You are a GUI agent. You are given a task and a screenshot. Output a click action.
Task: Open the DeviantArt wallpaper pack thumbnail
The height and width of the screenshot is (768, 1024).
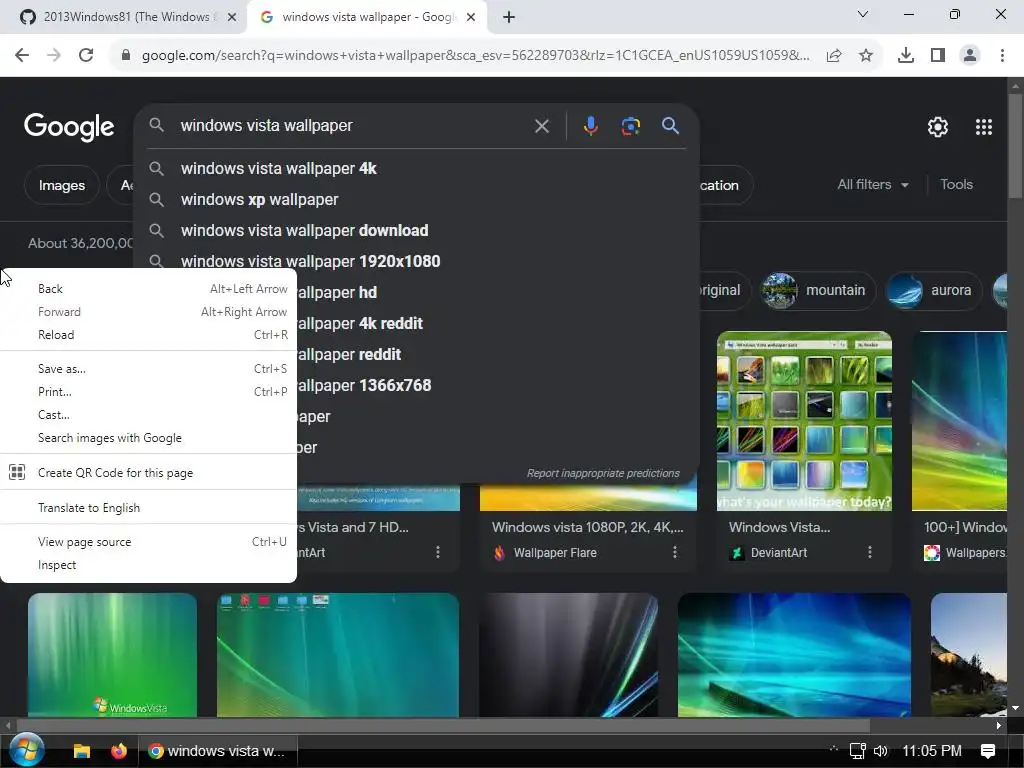[804, 421]
